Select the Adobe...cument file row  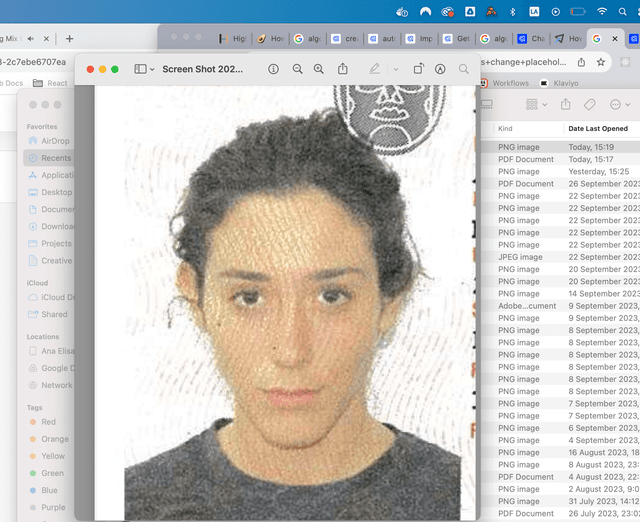pos(560,306)
